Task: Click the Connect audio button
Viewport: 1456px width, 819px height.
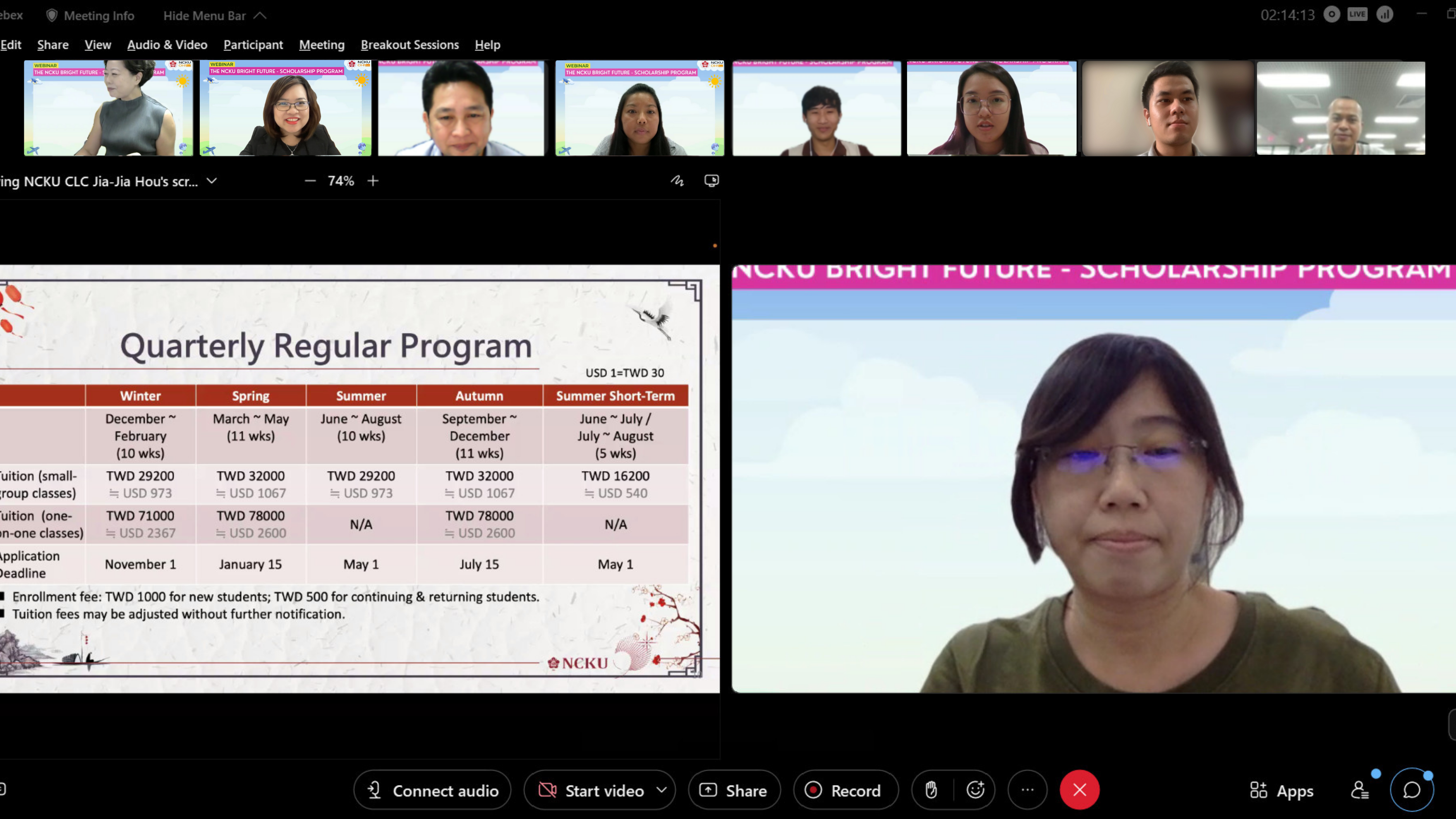Action: click(x=432, y=790)
